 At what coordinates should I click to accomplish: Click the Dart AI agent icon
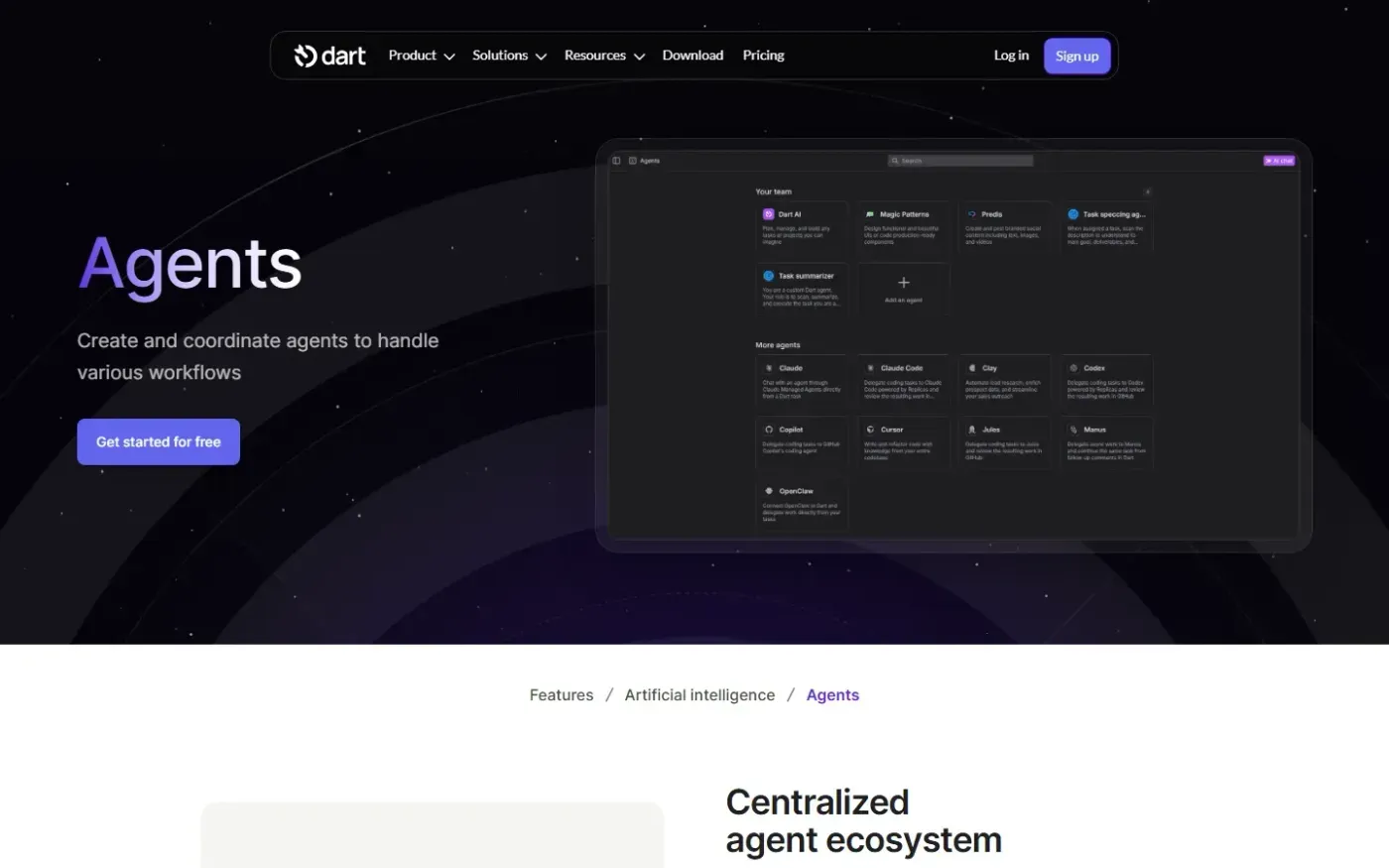(768, 214)
